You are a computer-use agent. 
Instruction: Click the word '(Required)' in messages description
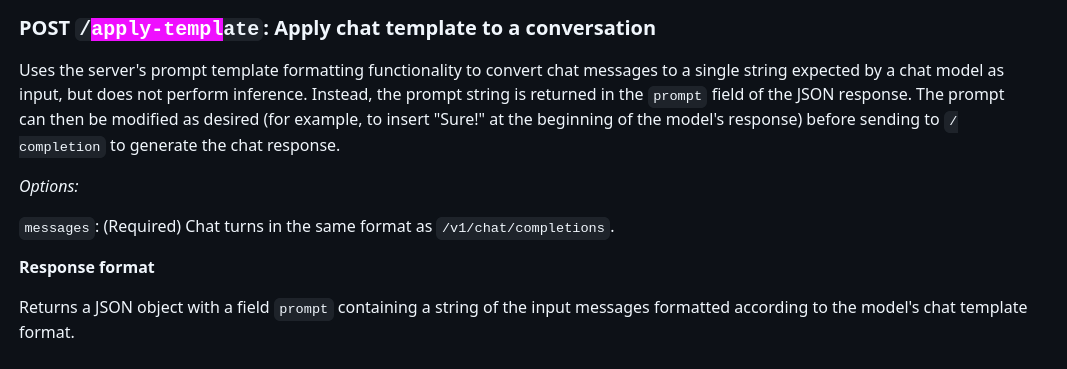pos(142,227)
